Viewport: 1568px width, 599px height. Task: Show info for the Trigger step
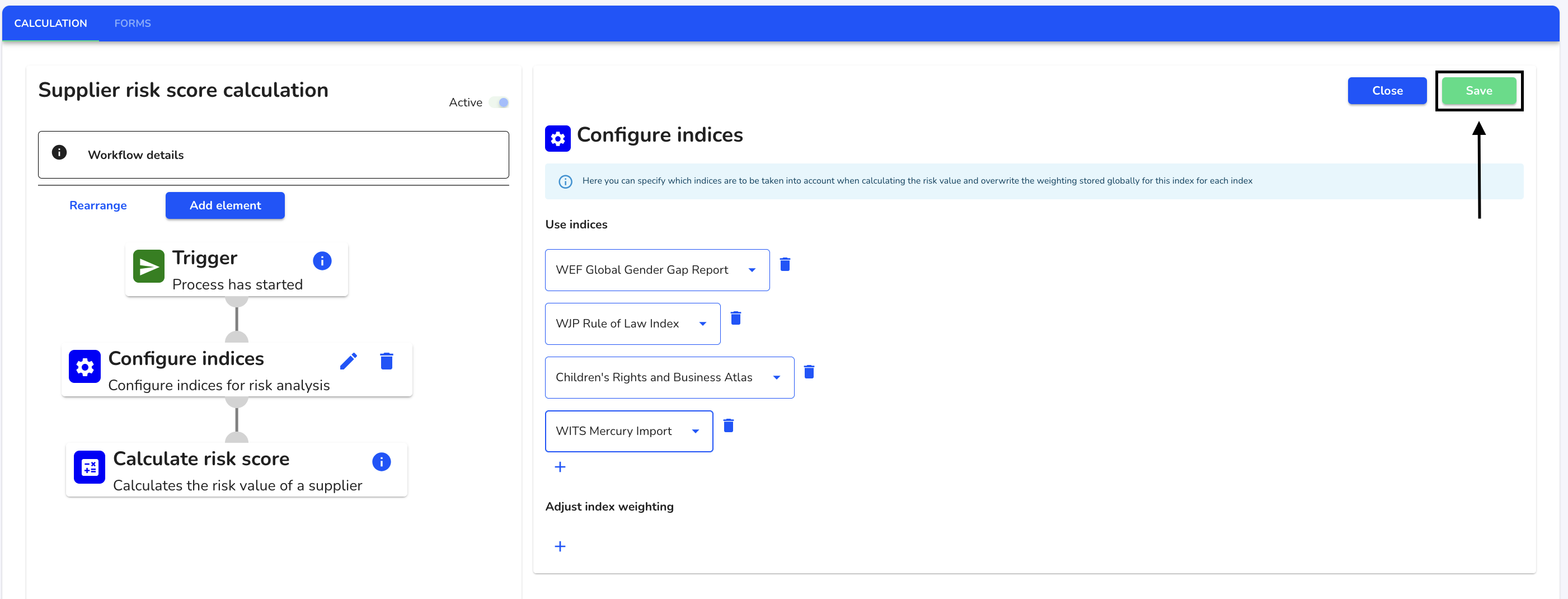tap(322, 260)
